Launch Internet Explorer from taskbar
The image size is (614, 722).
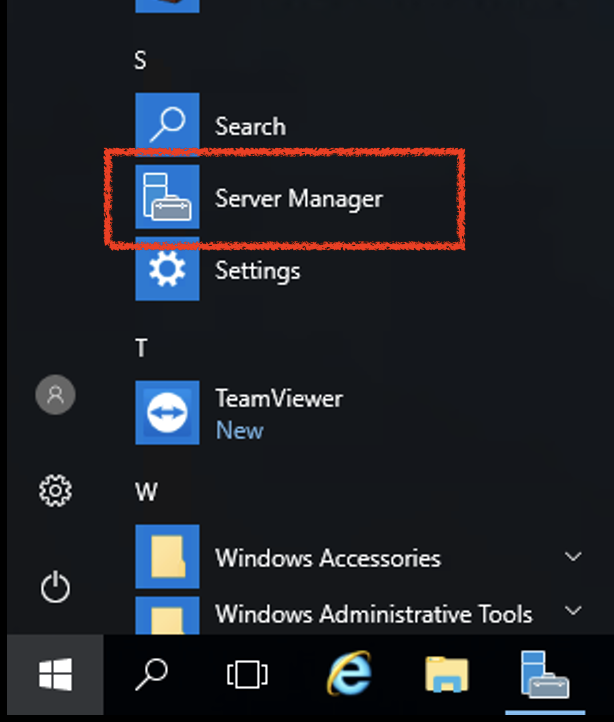(349, 673)
